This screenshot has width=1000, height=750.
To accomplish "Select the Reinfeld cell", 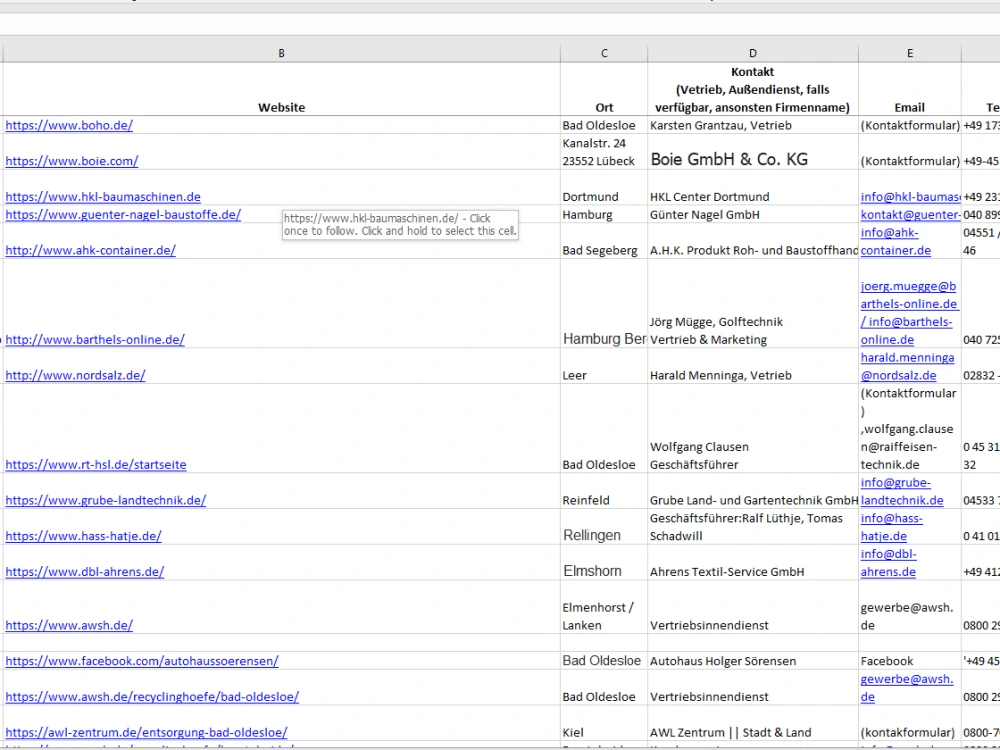I will click(x=604, y=492).
